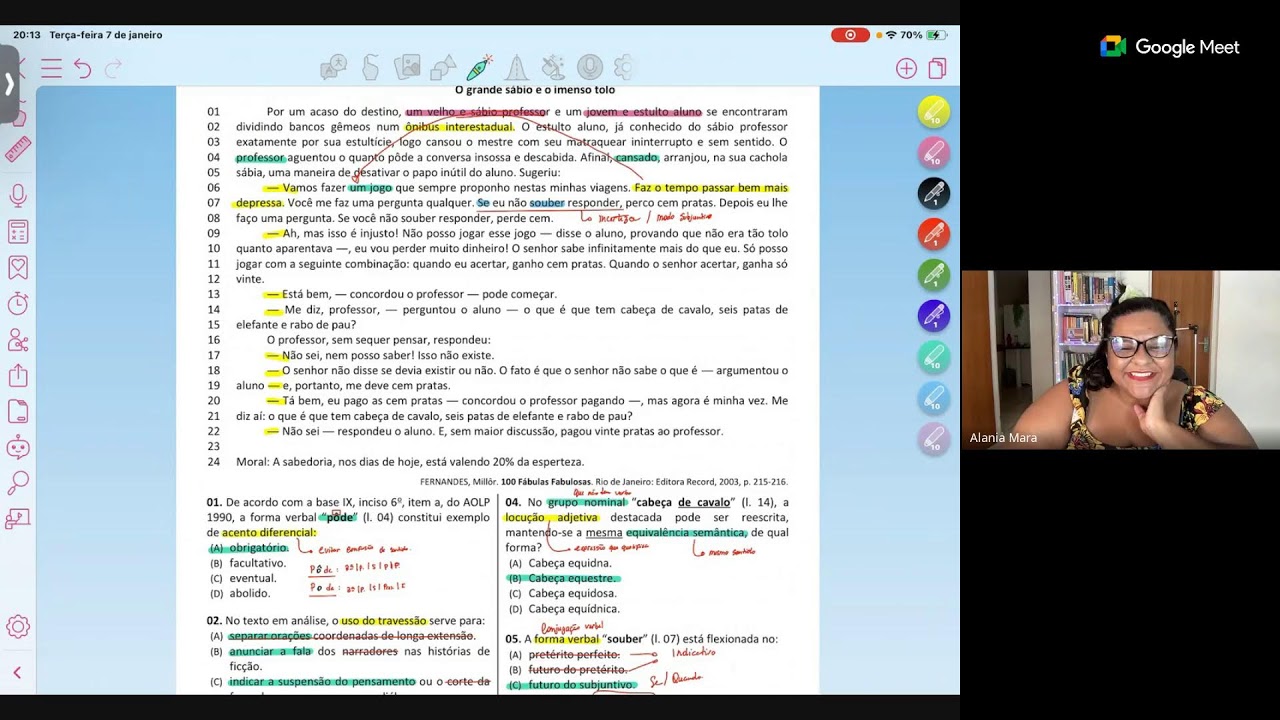Tap the battery 70% indicator
This screenshot has height=720, width=1280.
pyautogui.click(x=924, y=35)
